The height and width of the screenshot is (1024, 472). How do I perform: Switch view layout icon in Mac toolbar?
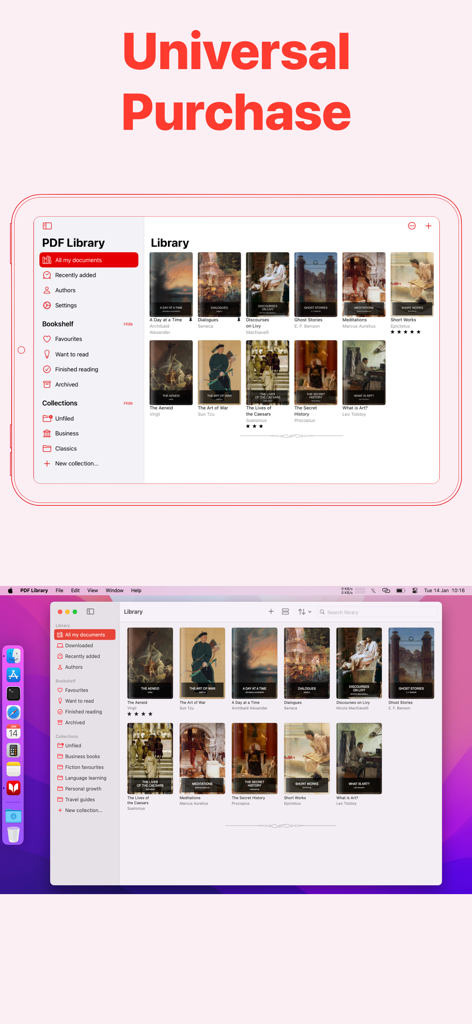click(x=285, y=612)
